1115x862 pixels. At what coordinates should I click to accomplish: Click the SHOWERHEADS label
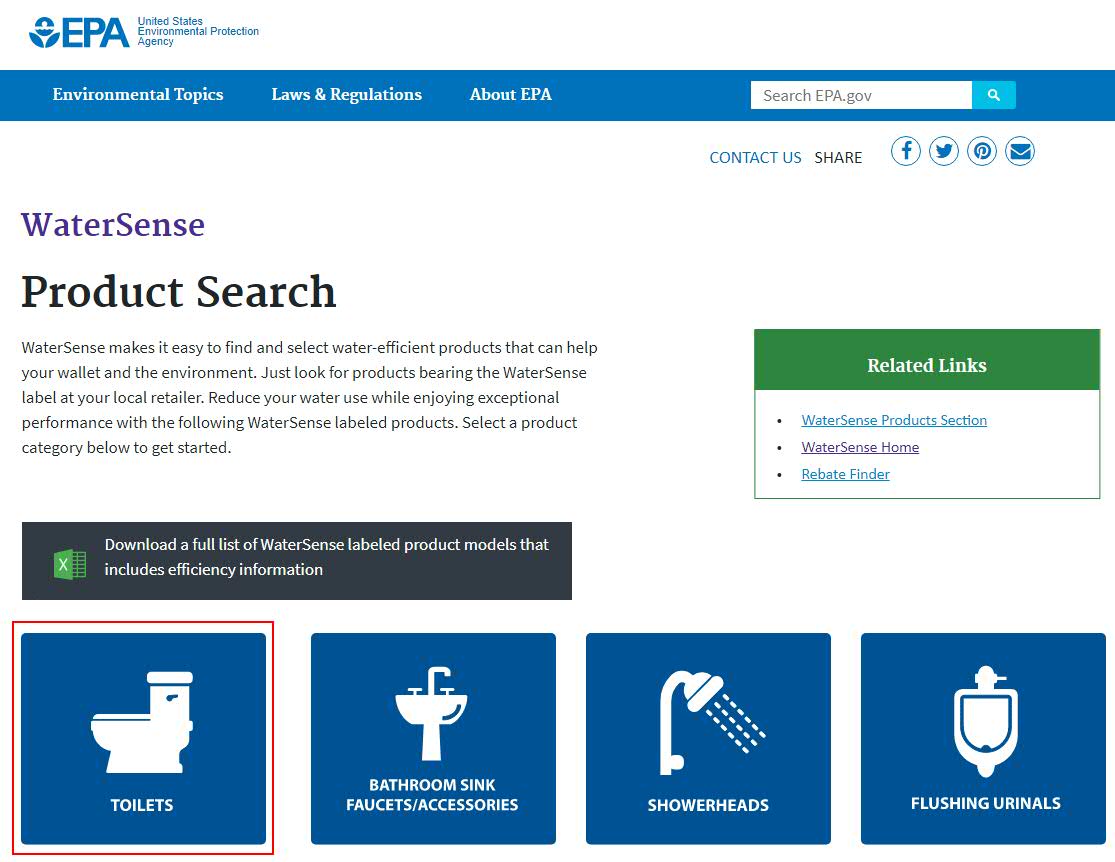(708, 805)
